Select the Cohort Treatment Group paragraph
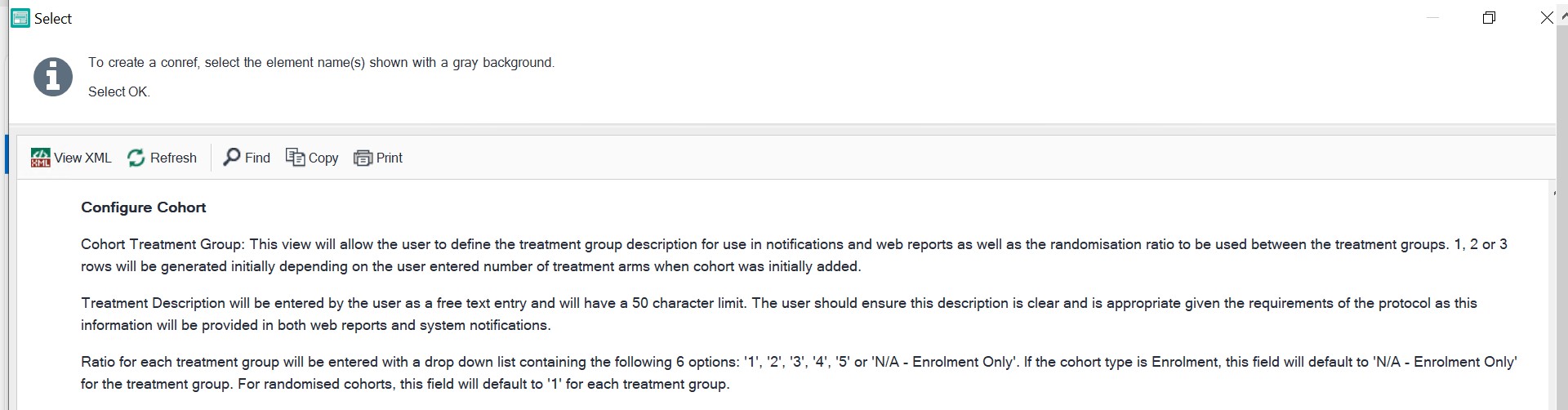 [794, 255]
